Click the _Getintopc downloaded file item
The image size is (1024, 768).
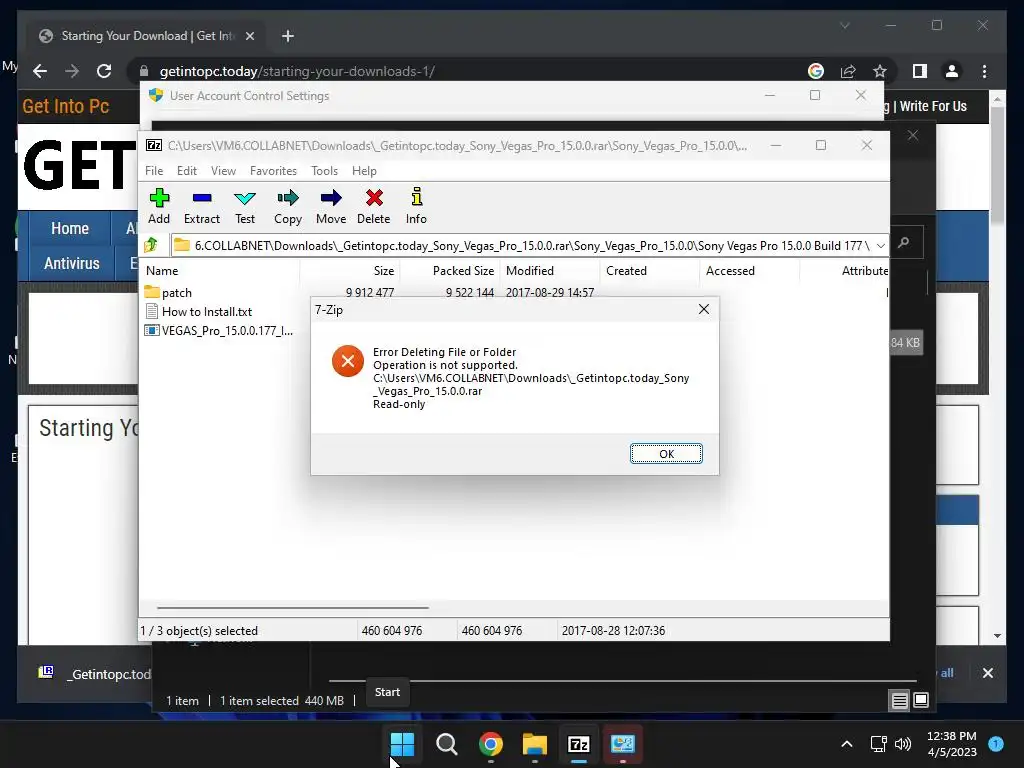point(95,674)
